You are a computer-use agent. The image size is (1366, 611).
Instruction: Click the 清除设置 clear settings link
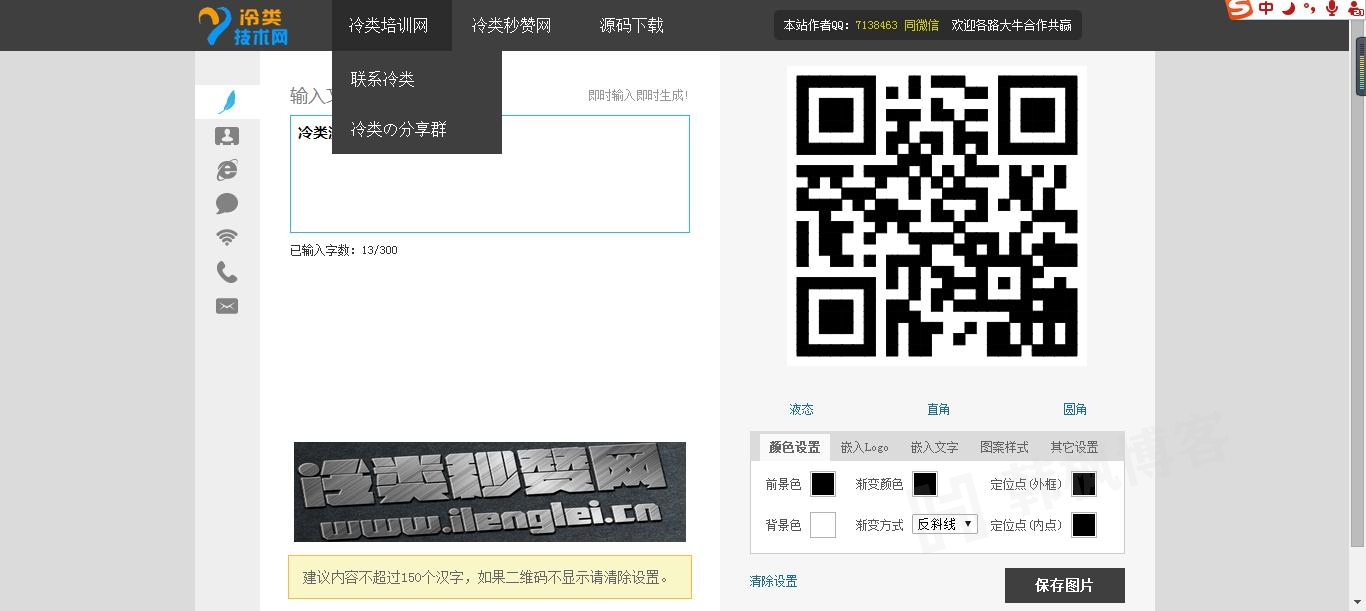[x=772, y=581]
